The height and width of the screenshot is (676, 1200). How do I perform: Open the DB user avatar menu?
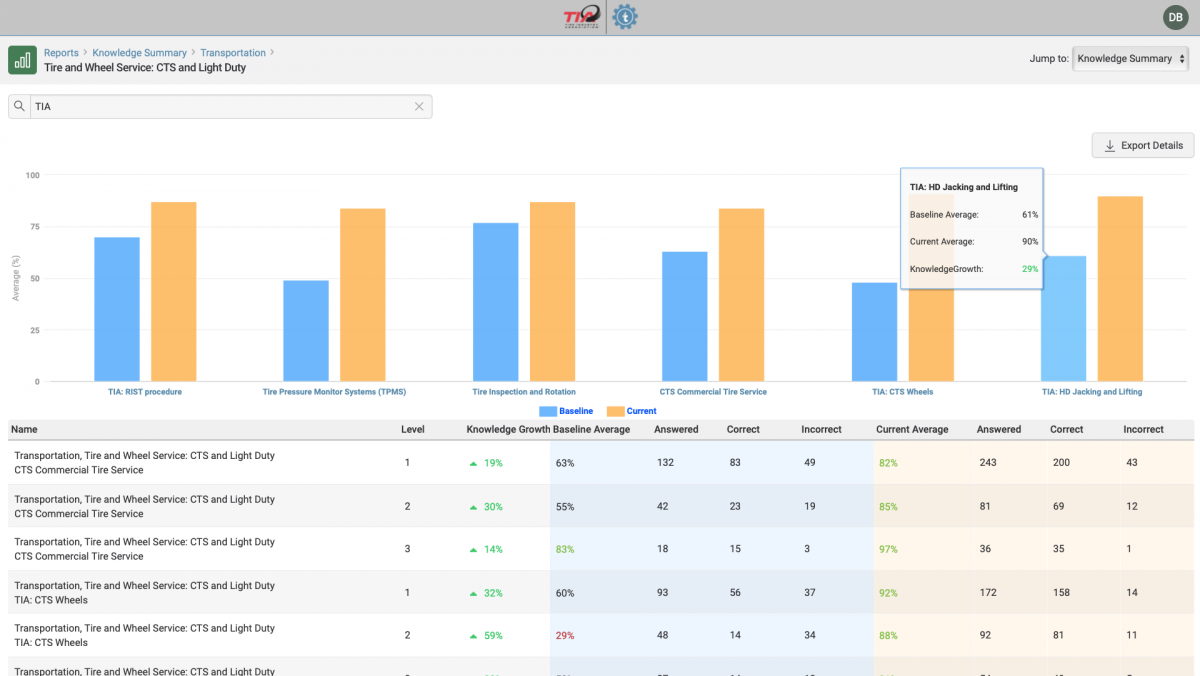click(1175, 16)
